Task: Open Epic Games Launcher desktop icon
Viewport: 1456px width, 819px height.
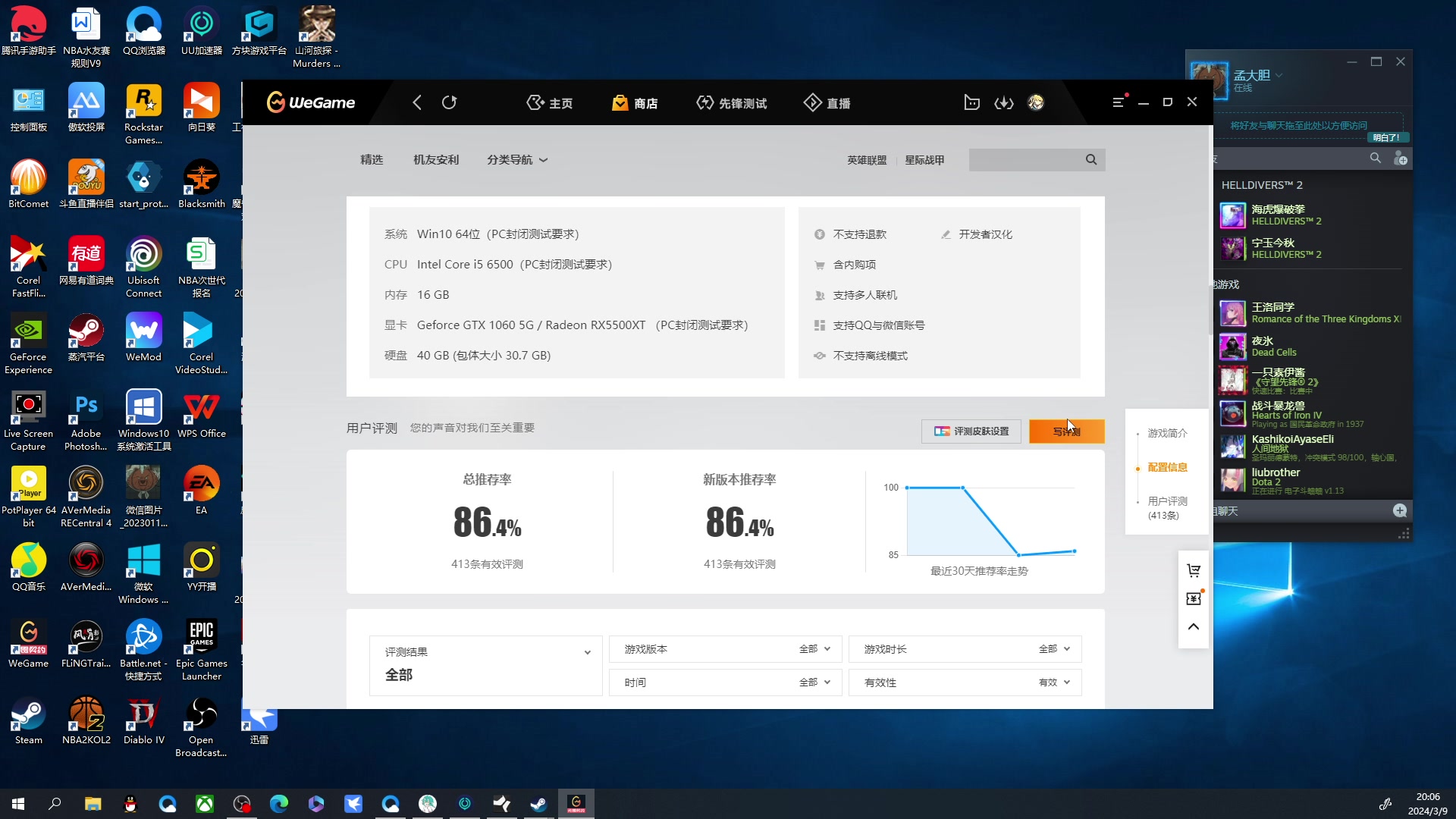Action: [x=201, y=650]
